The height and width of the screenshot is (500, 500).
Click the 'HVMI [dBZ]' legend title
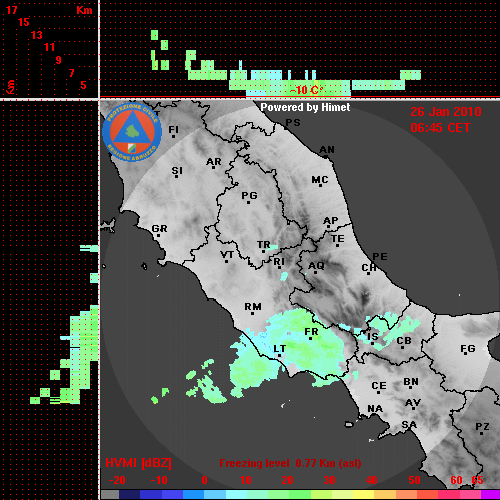pyautogui.click(x=138, y=463)
